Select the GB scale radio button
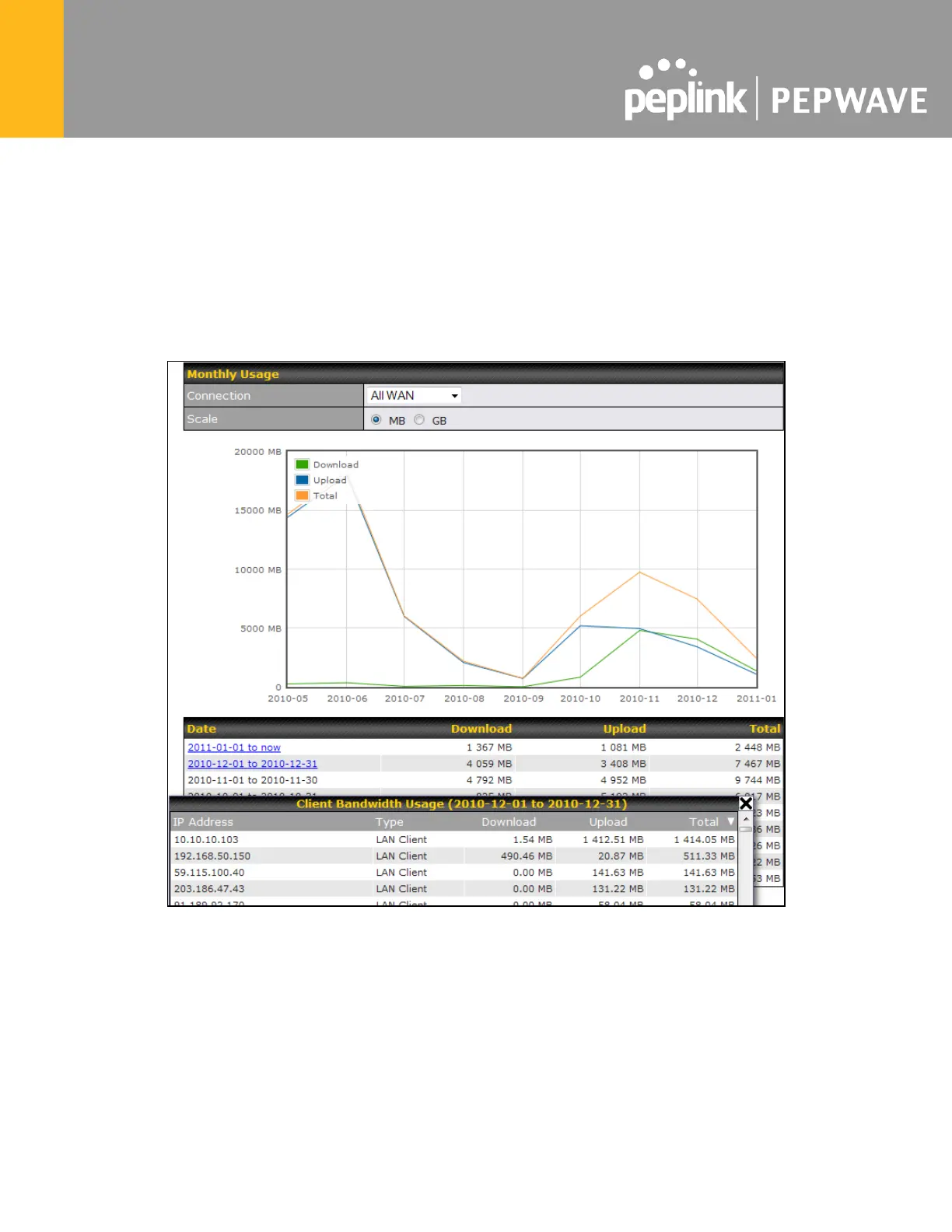 click(419, 420)
